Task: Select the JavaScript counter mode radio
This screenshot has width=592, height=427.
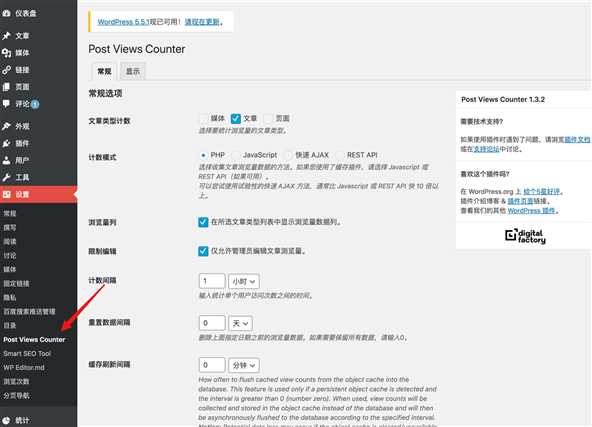Action: coord(236,155)
